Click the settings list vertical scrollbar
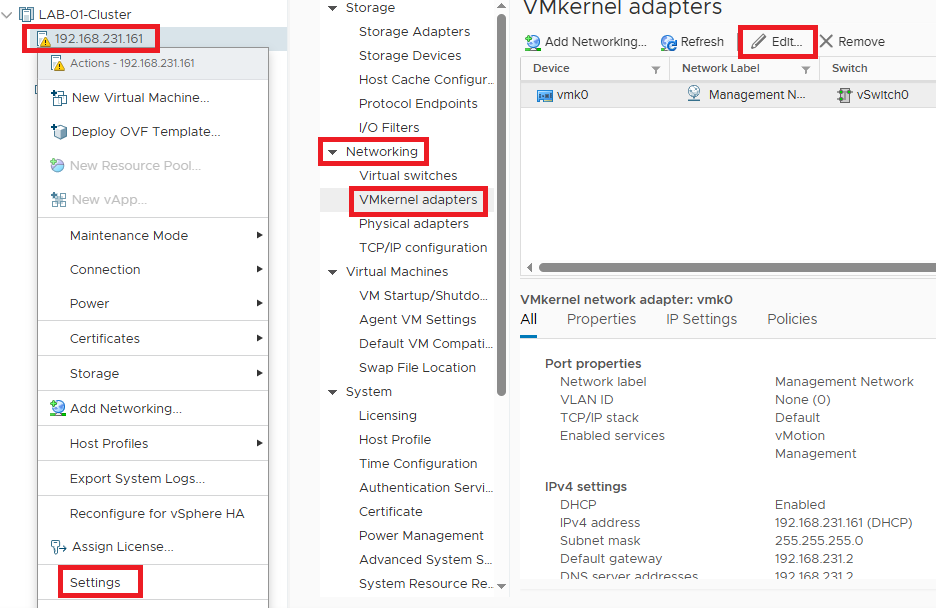The height and width of the screenshot is (608, 936). click(x=501, y=204)
